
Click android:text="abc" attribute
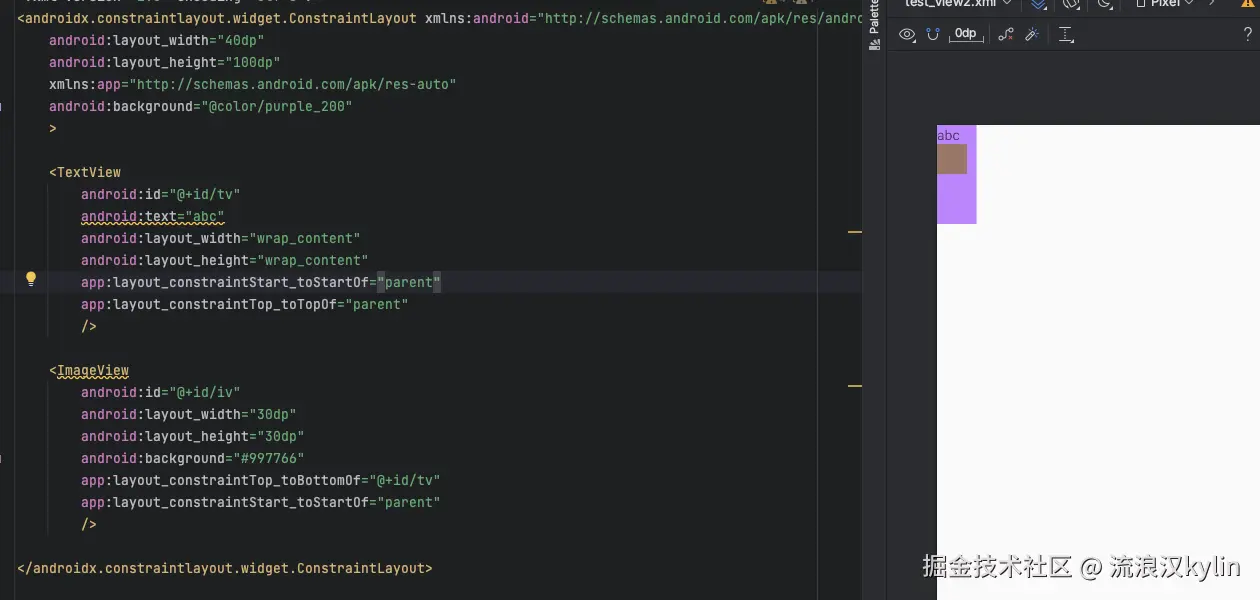153,216
